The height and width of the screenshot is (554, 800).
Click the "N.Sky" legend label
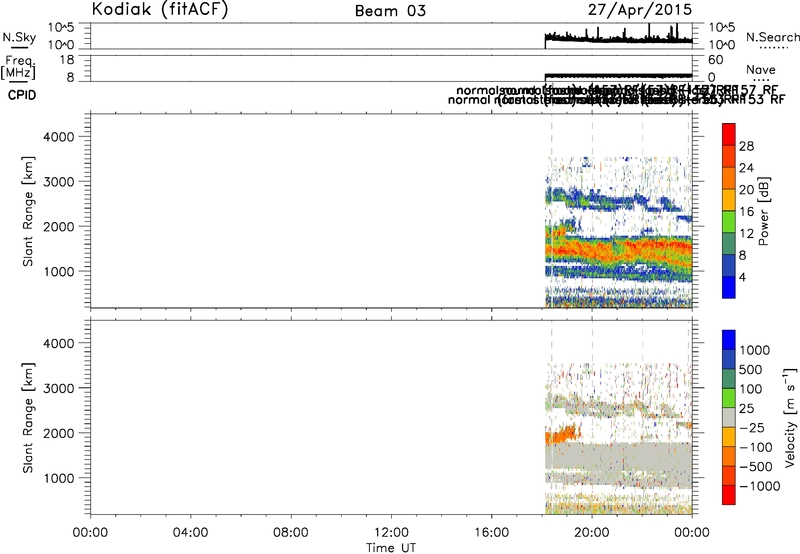pos(19,37)
